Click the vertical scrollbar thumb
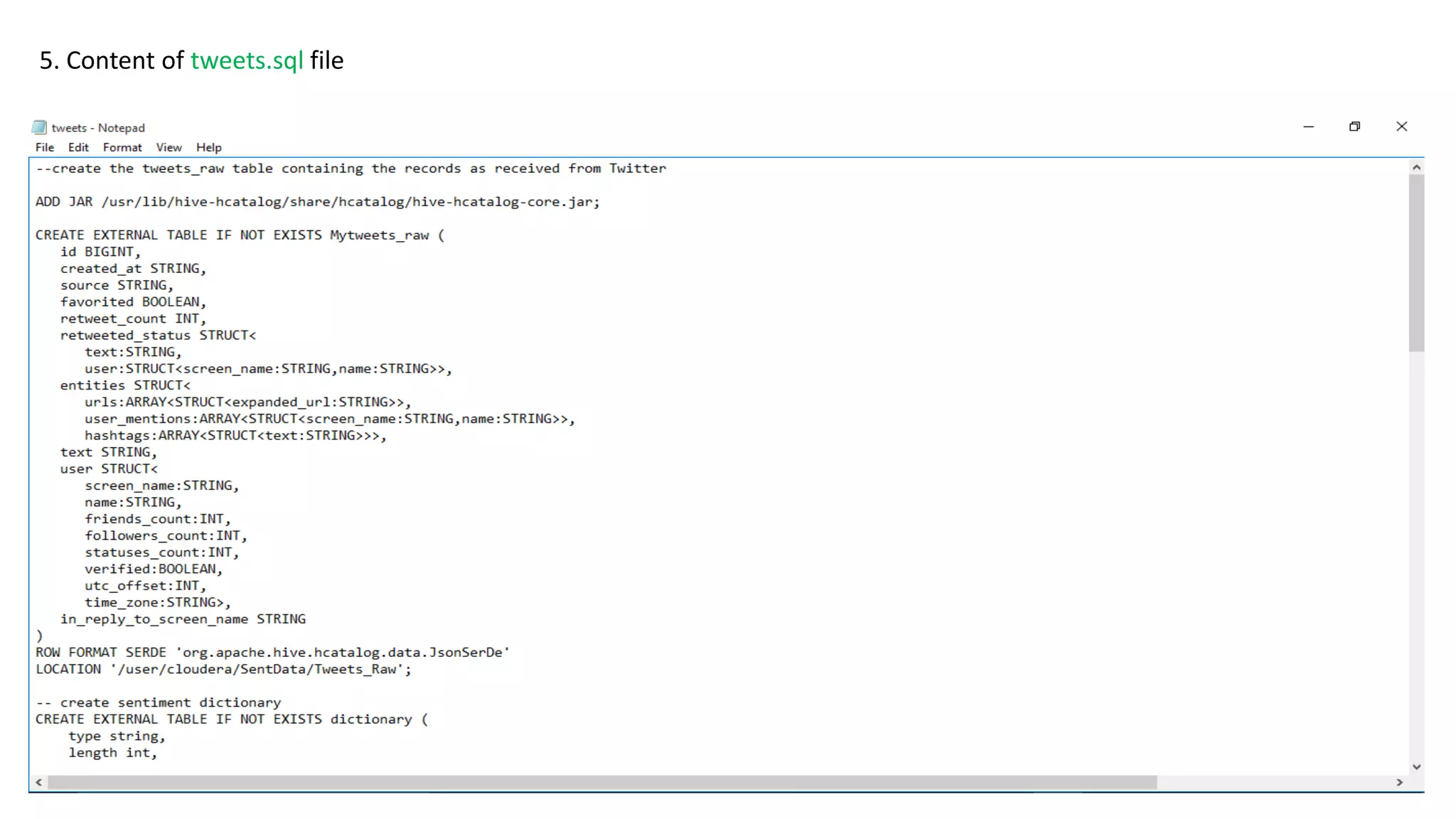 click(x=1416, y=264)
